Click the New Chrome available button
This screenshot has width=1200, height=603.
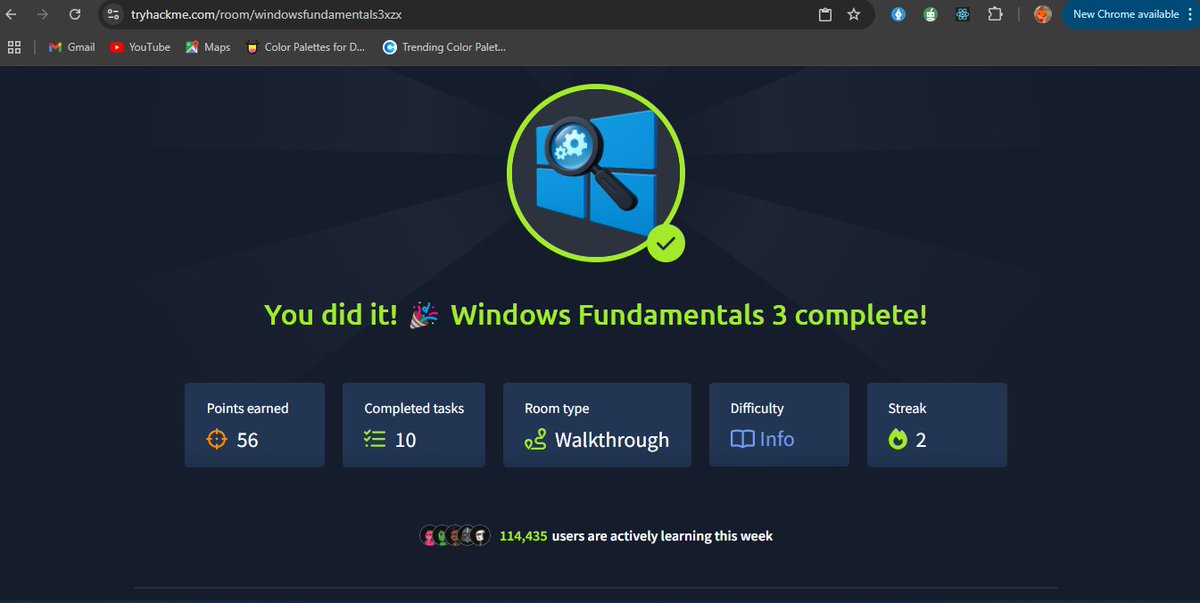(1128, 15)
